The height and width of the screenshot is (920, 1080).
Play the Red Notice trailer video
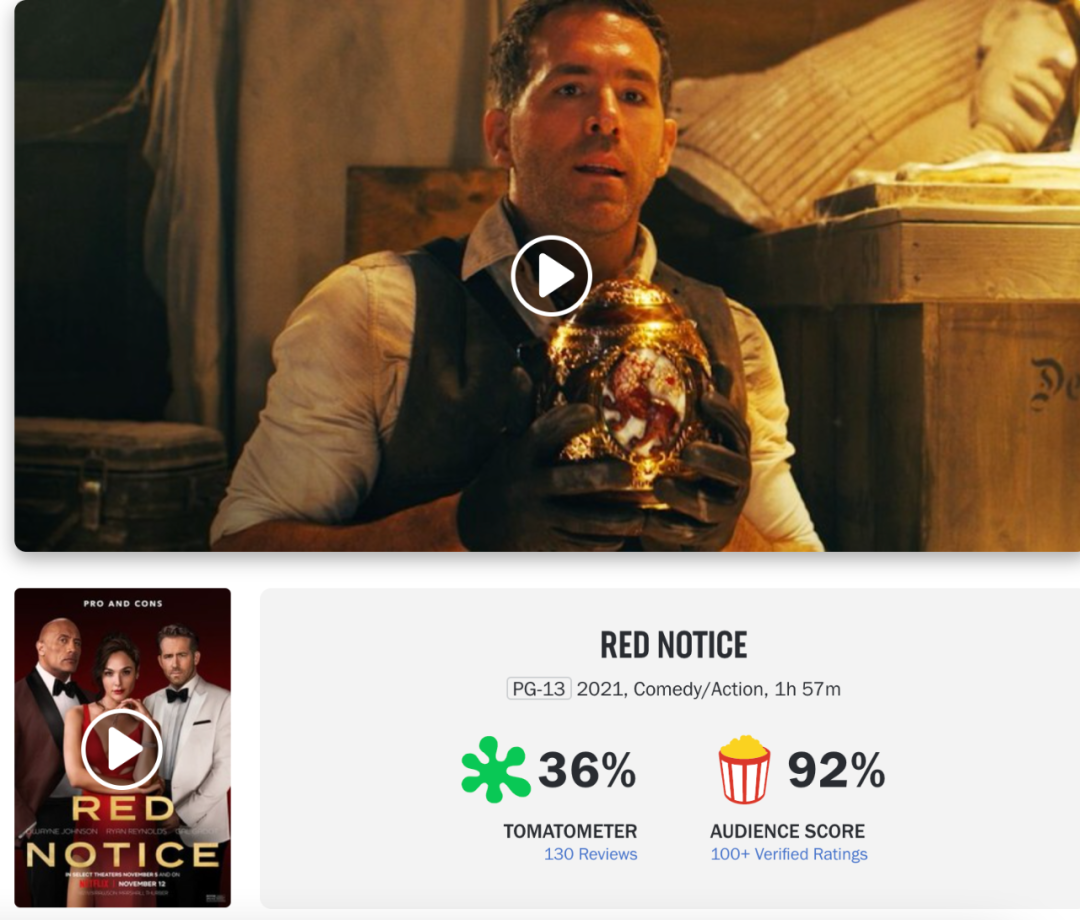click(551, 275)
